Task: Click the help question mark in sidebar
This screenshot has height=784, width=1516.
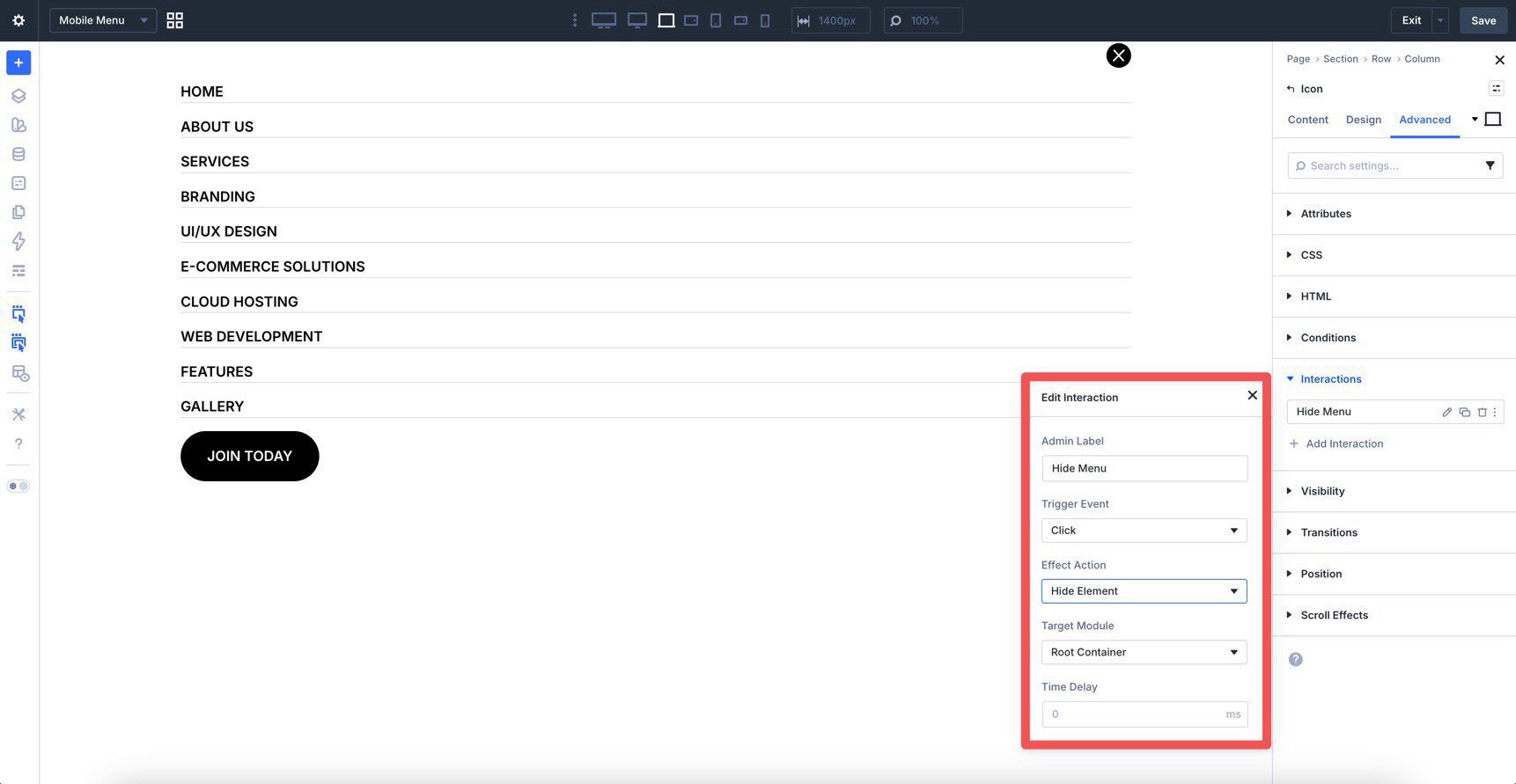Action: 18,443
